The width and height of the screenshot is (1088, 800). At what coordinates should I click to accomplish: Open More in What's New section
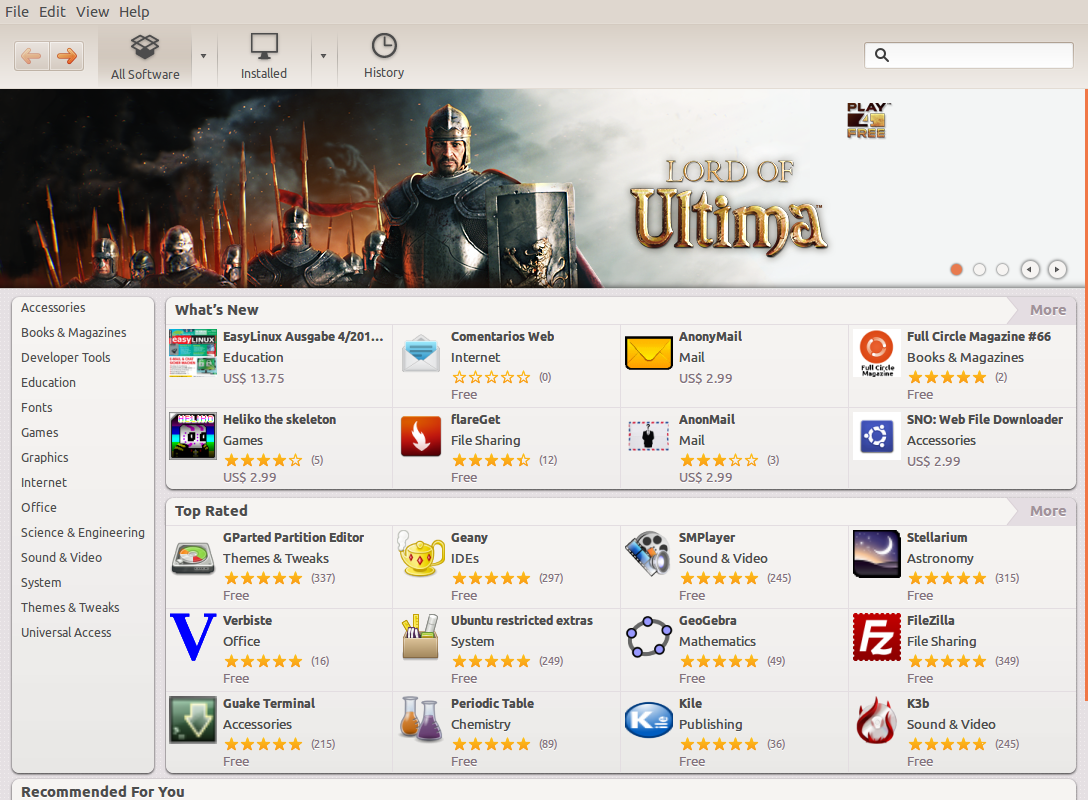pos(1047,310)
